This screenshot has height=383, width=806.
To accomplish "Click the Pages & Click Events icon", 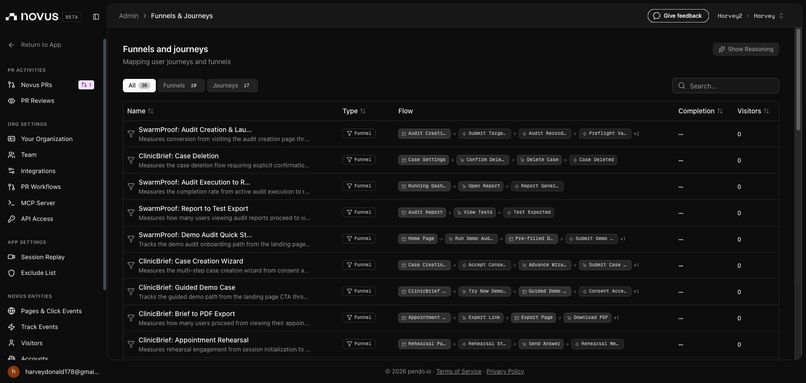I will click(11, 311).
